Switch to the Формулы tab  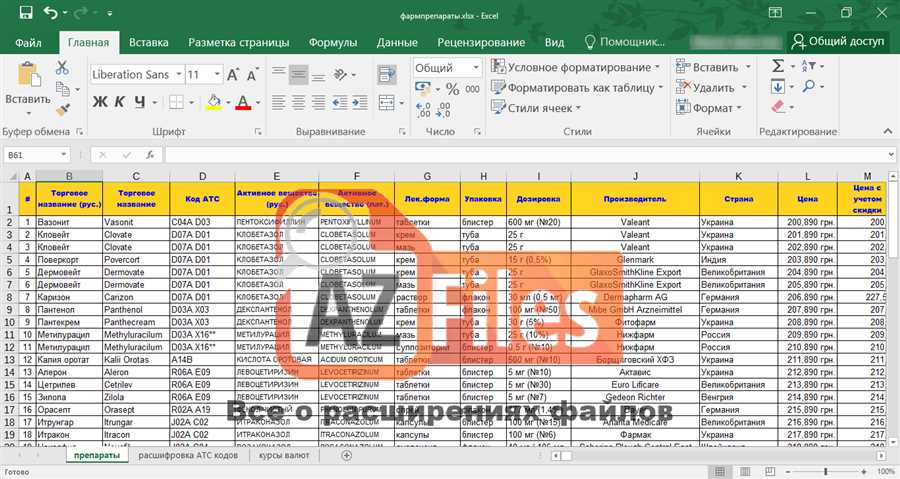click(333, 42)
